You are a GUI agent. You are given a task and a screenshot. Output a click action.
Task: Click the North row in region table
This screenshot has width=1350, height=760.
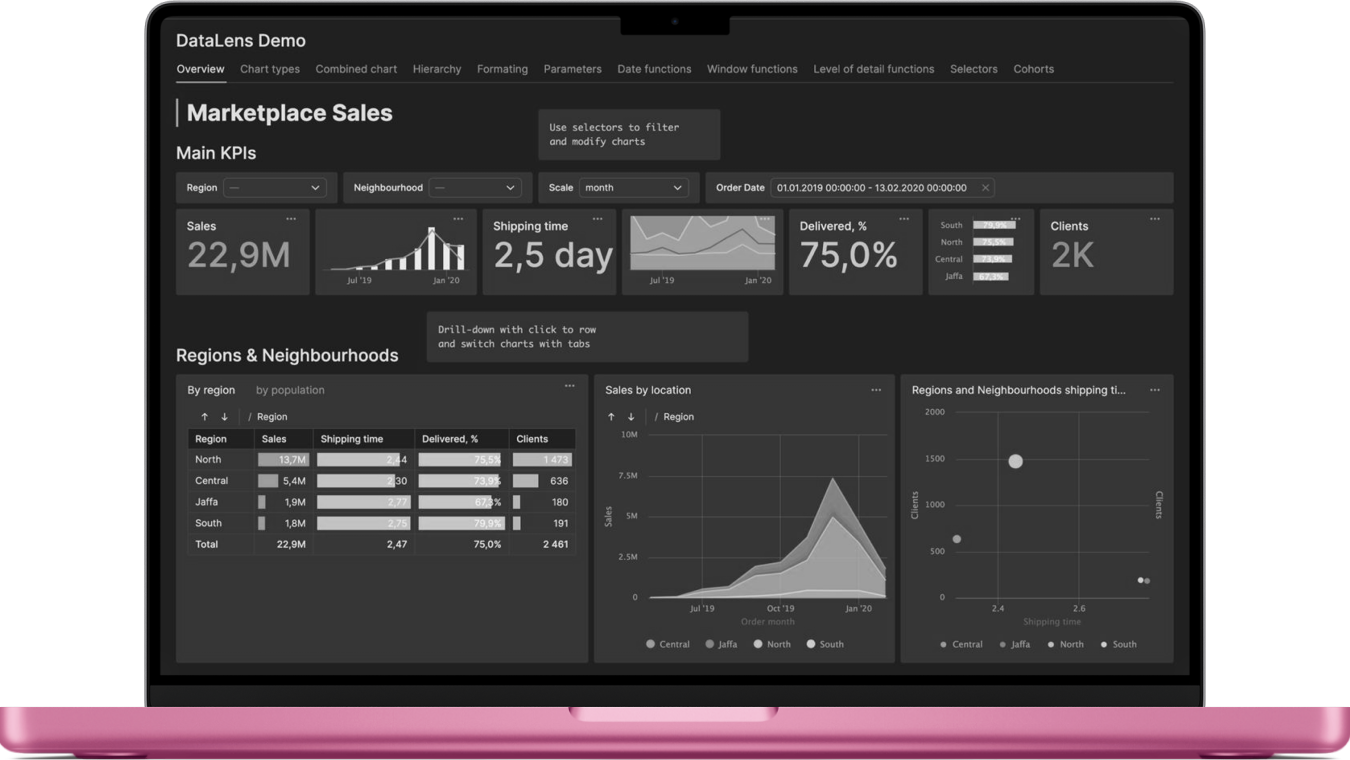pos(209,460)
